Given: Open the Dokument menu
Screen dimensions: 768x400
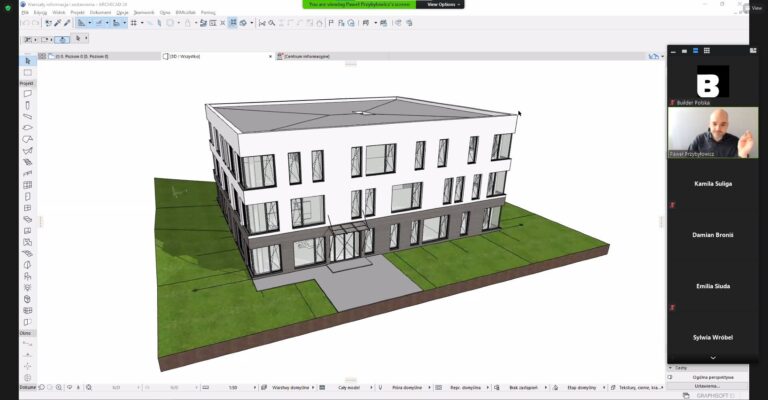Looking at the screenshot, I should [100, 12].
